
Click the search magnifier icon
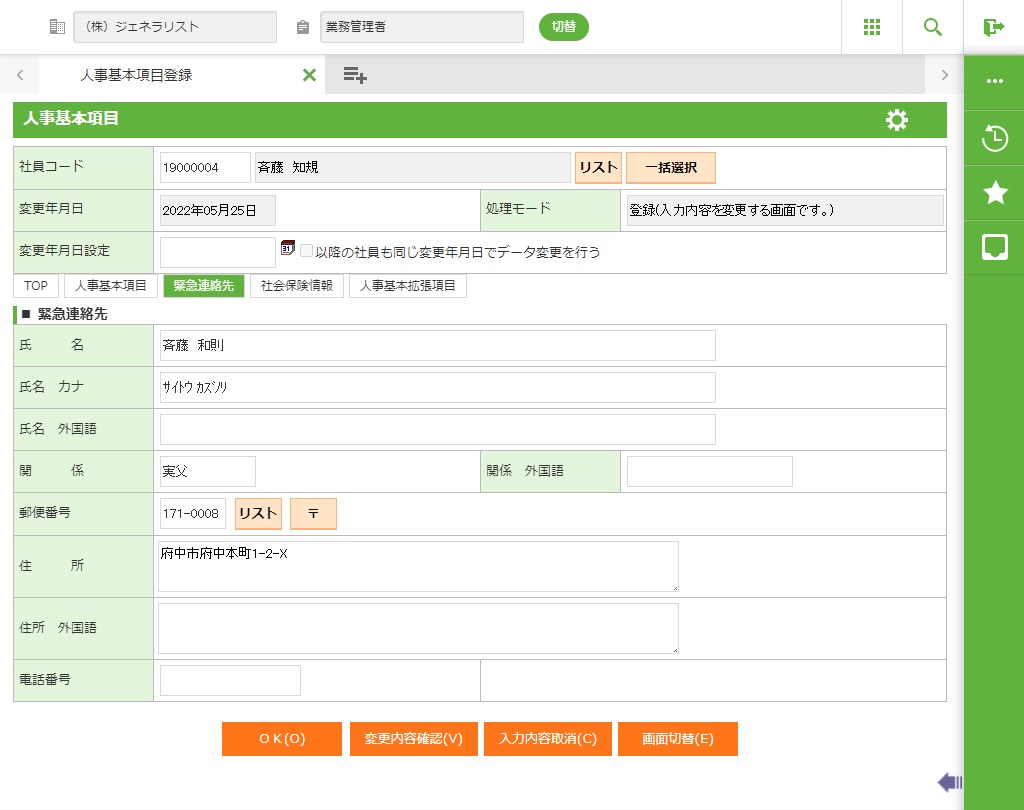[933, 27]
